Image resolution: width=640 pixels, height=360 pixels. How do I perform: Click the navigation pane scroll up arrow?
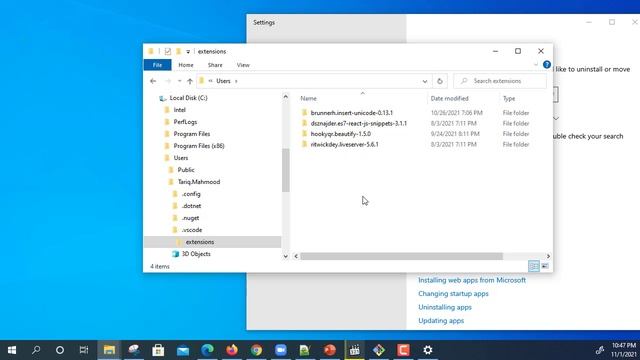coord(286,97)
